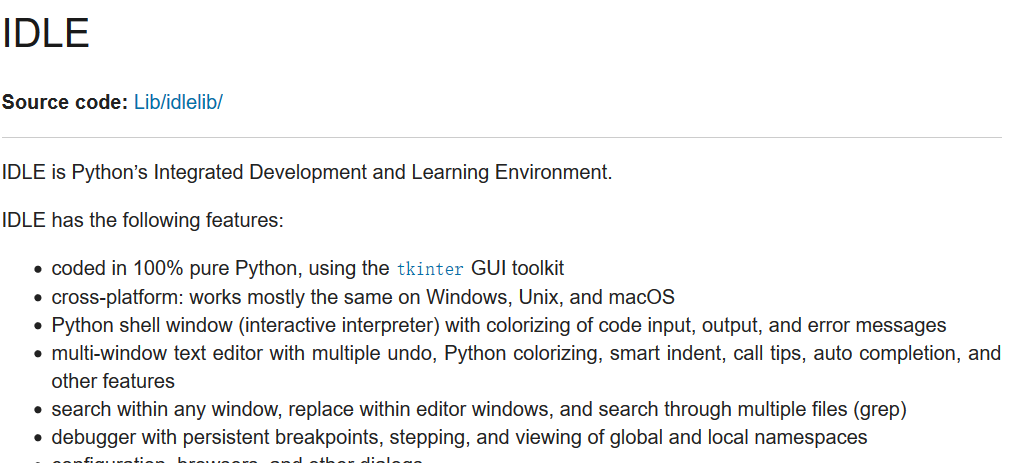Viewport: 1012px width, 463px height.
Task: Open the Lib/idlelib/ source code link
Action: (178, 102)
